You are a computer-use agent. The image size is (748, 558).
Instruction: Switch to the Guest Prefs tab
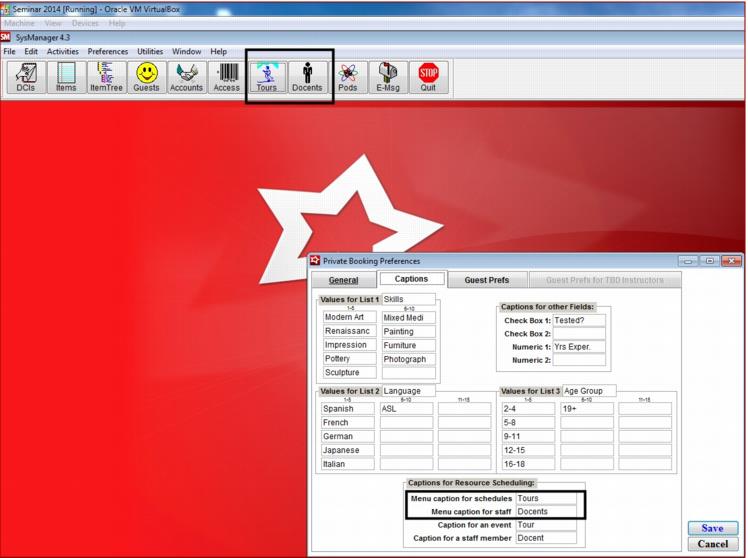tap(487, 280)
